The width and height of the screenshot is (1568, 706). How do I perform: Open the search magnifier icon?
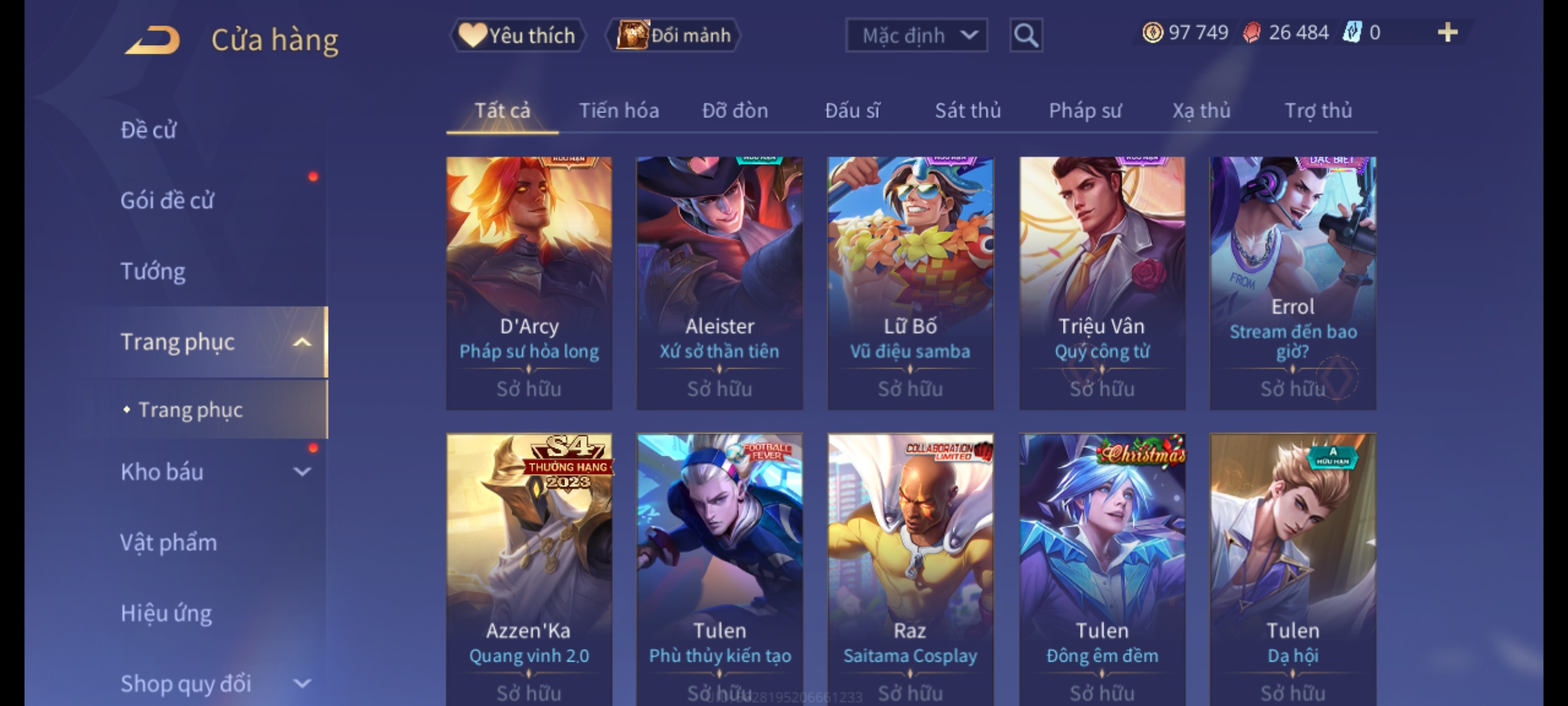1026,35
